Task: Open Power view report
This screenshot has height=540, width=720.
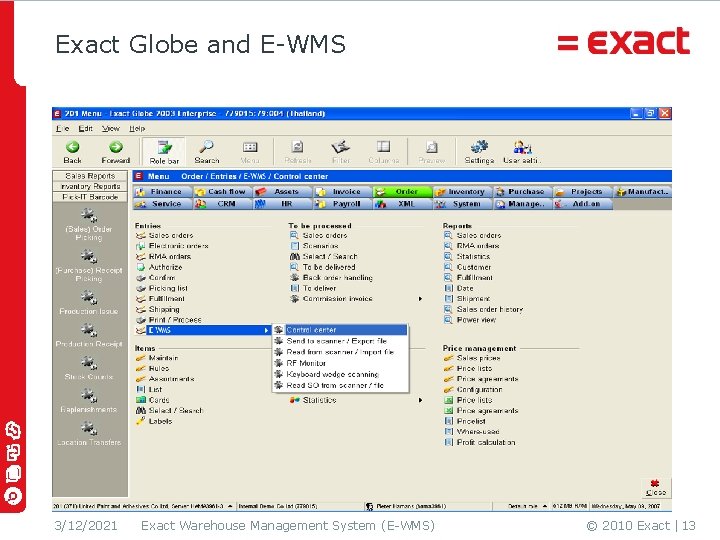Action: 476,320
